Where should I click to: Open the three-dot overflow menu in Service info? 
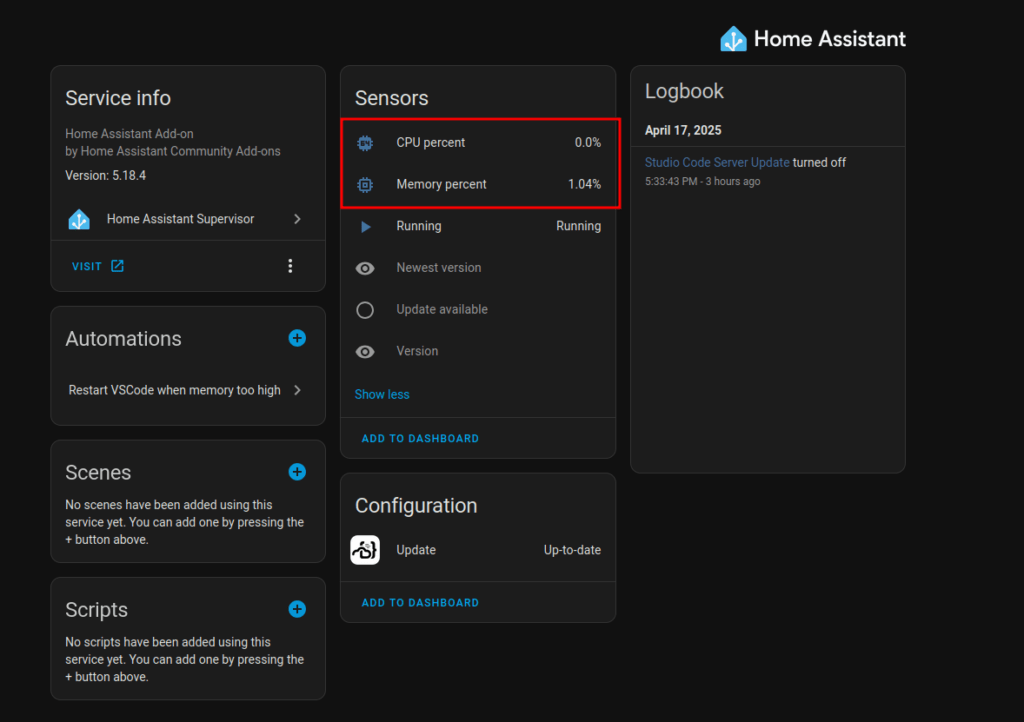point(290,266)
